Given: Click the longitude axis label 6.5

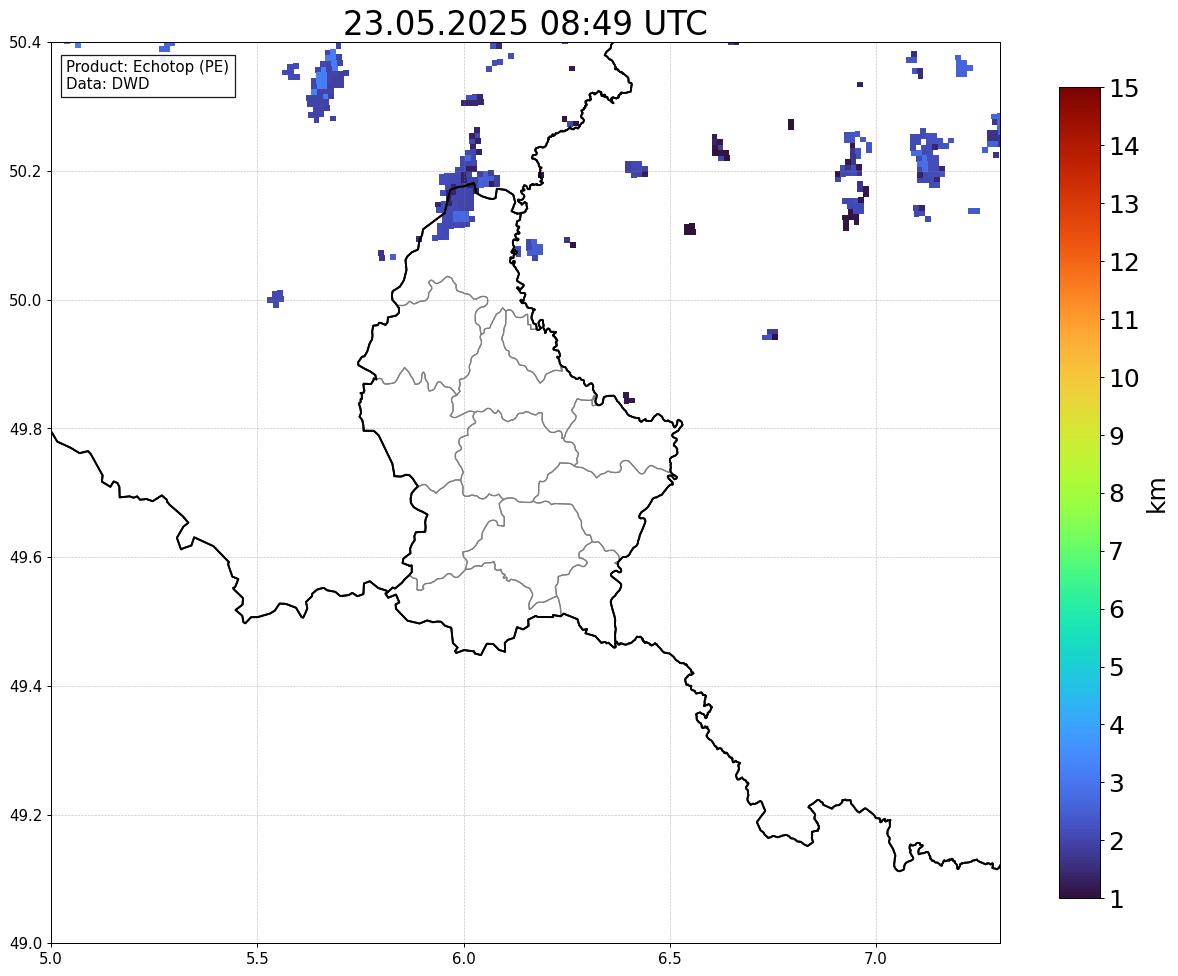Looking at the screenshot, I should tap(670, 959).
